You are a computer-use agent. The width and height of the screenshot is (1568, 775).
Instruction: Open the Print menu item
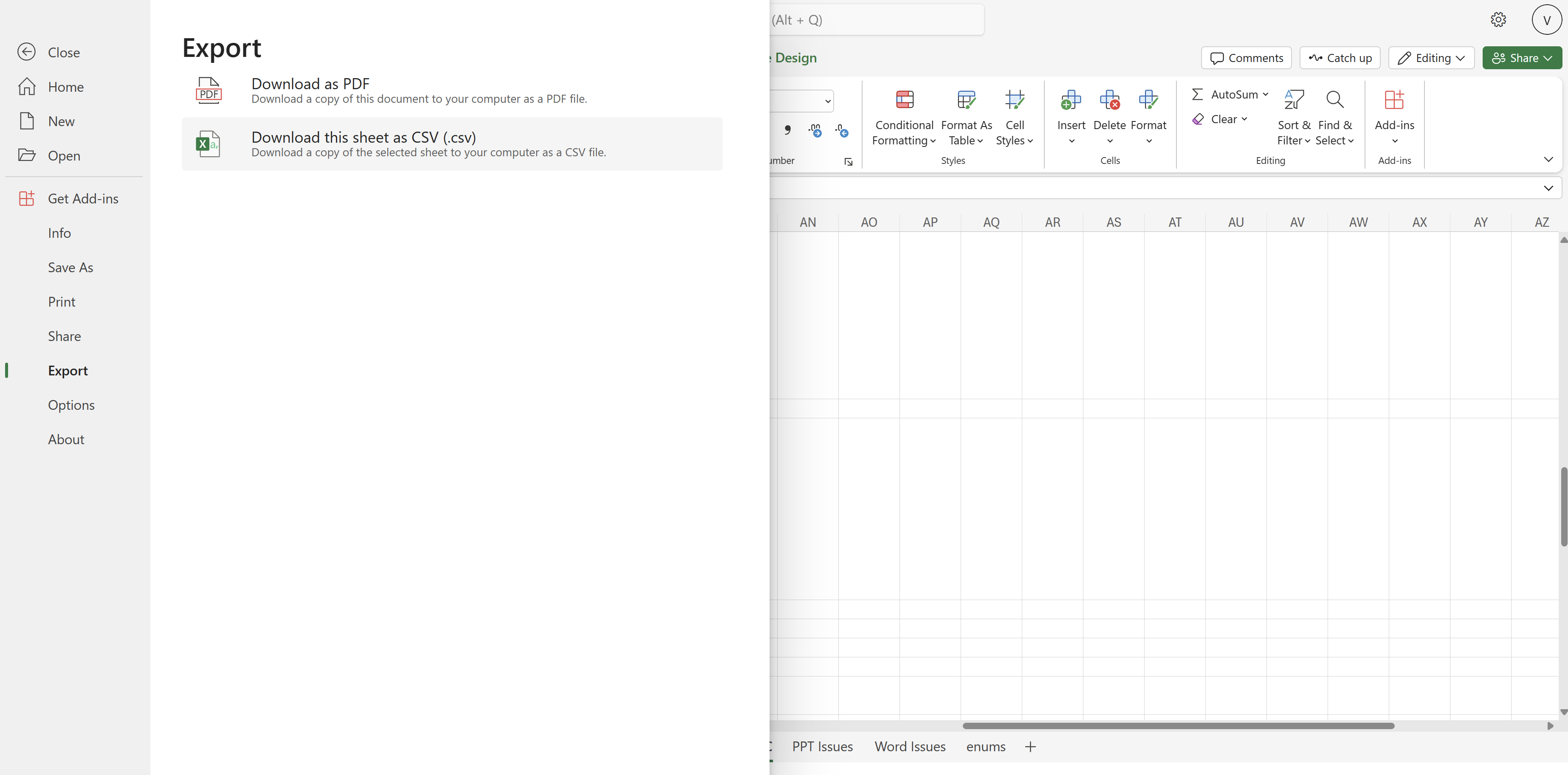point(62,302)
